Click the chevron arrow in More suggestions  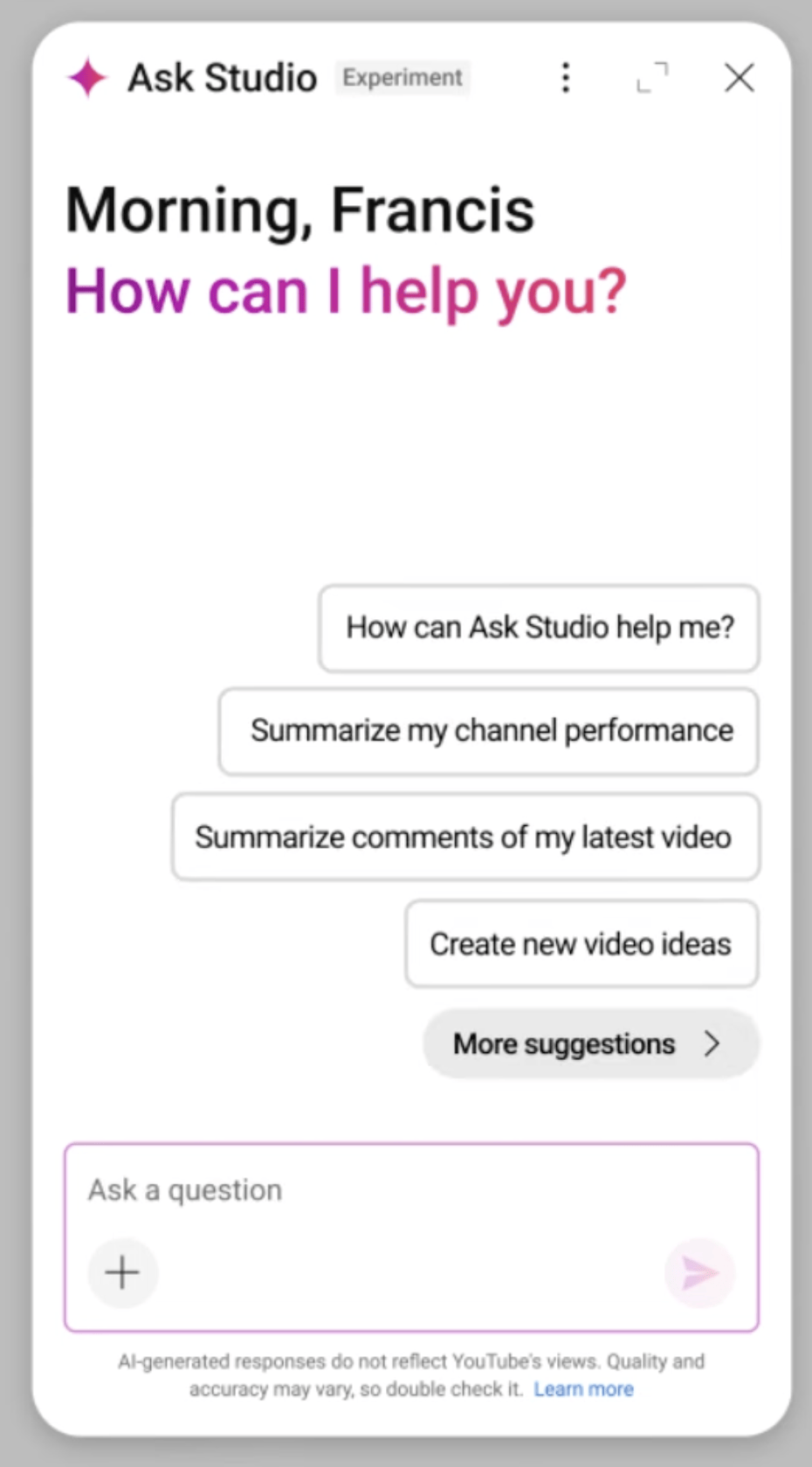click(712, 1043)
